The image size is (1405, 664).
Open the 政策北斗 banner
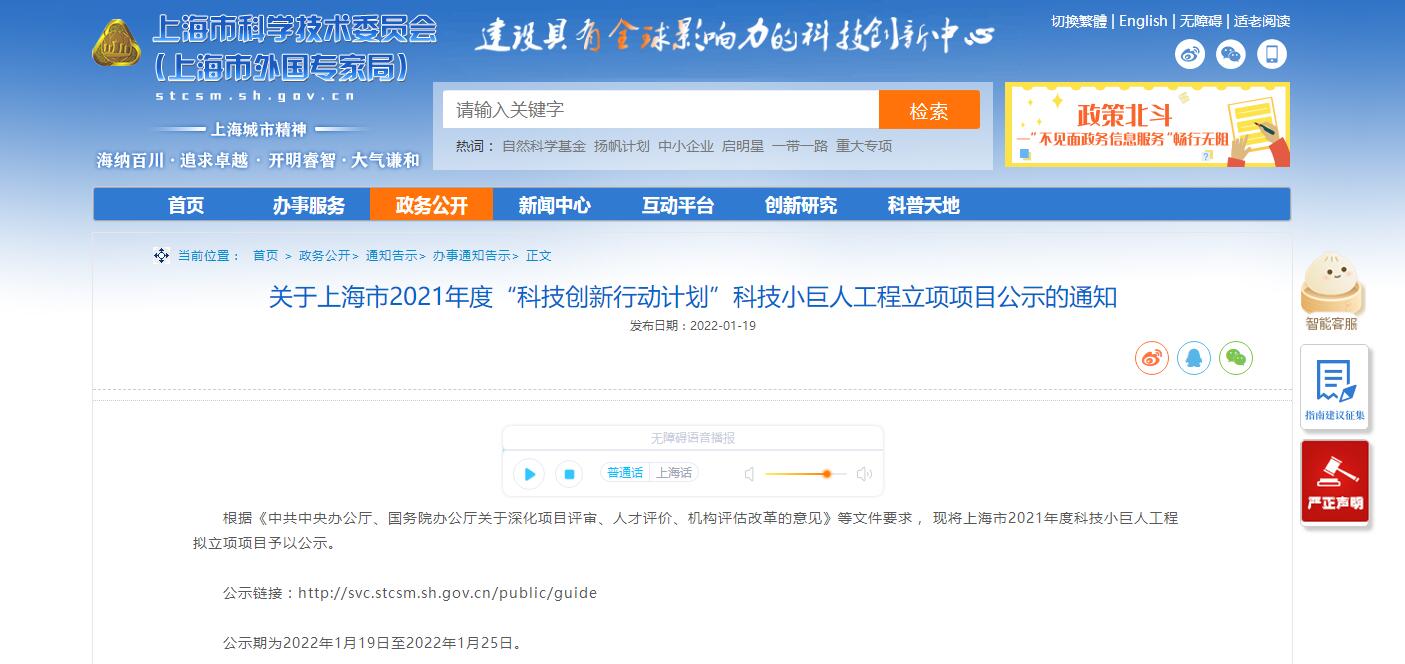coord(1147,125)
